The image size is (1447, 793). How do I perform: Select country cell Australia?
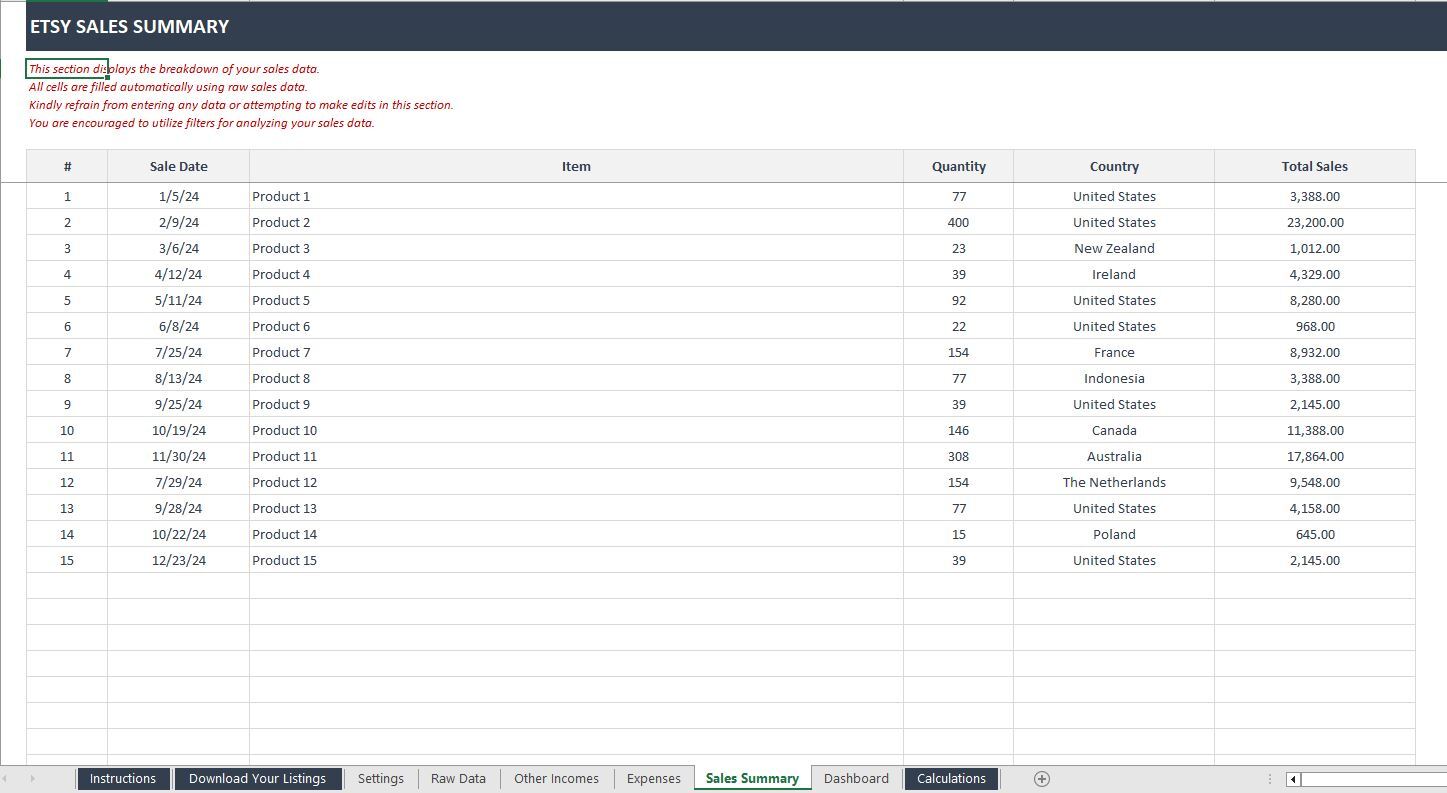[1114, 457]
